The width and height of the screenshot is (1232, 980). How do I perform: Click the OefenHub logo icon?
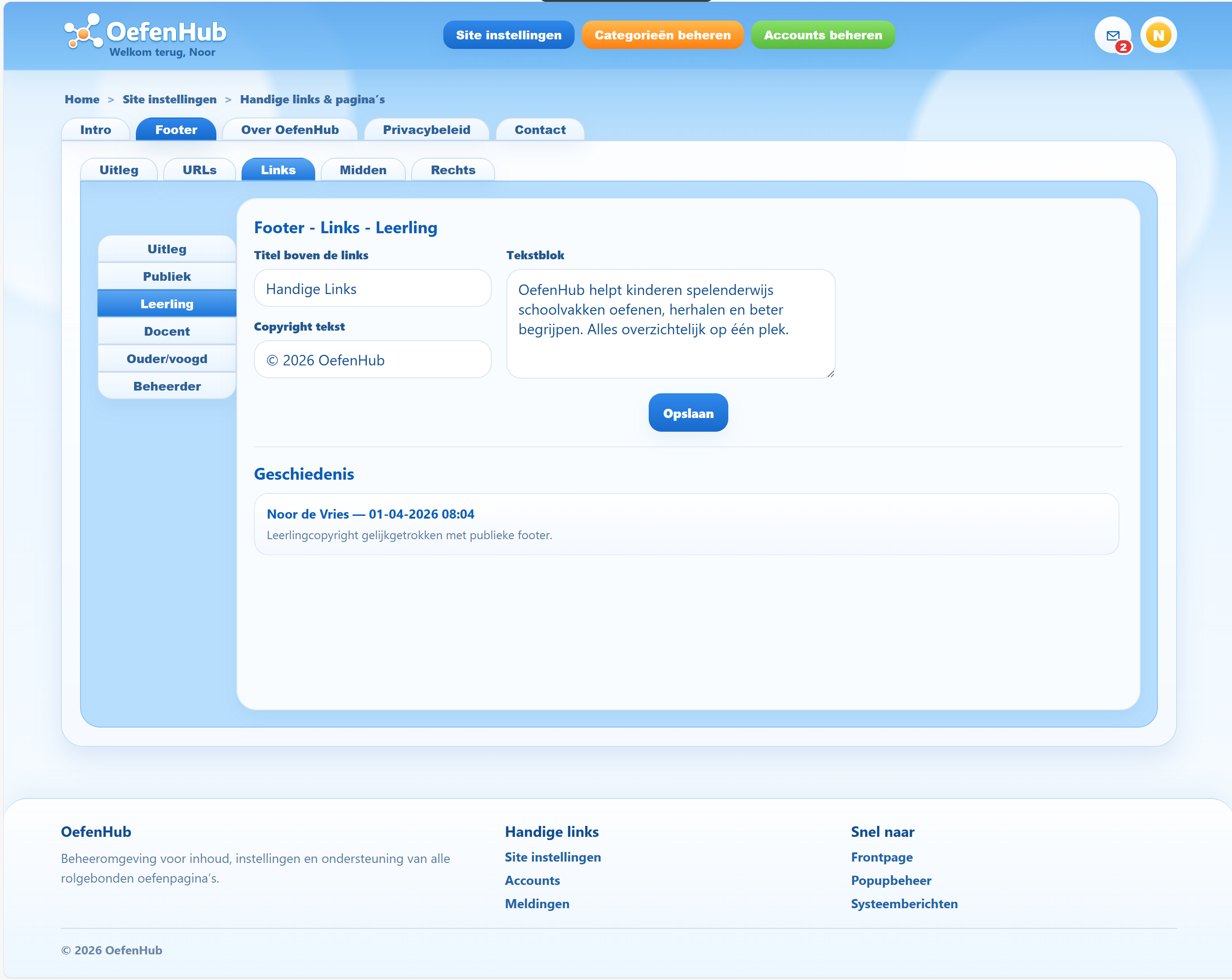[83, 32]
